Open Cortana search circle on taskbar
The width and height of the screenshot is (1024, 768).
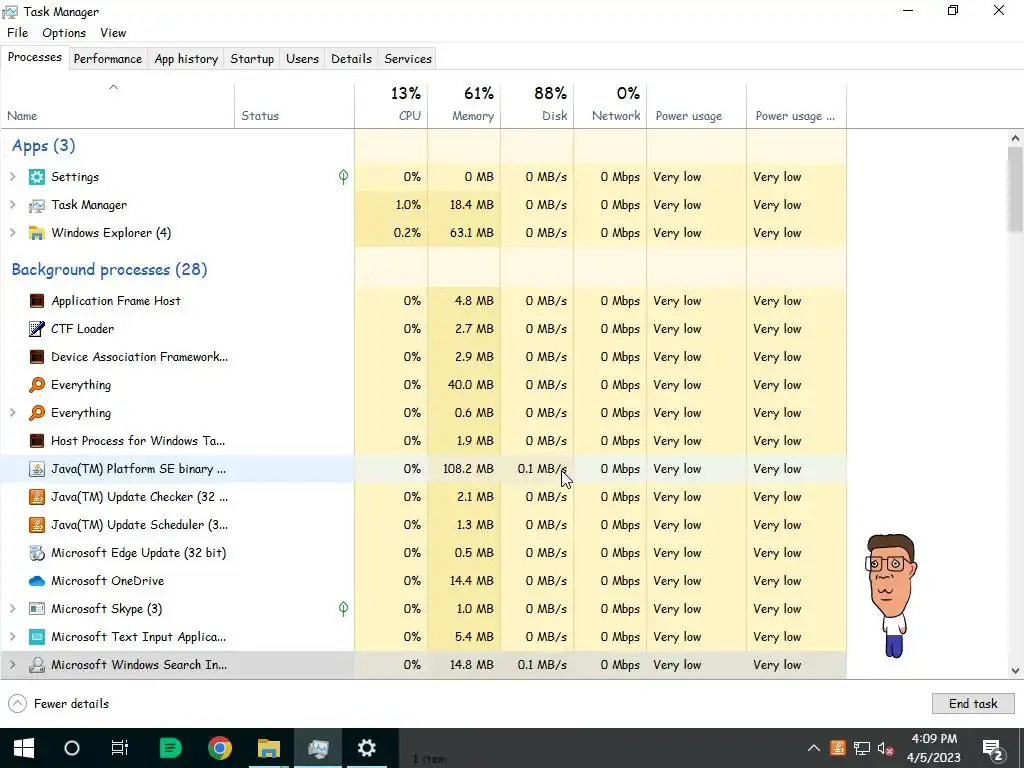(x=72, y=748)
